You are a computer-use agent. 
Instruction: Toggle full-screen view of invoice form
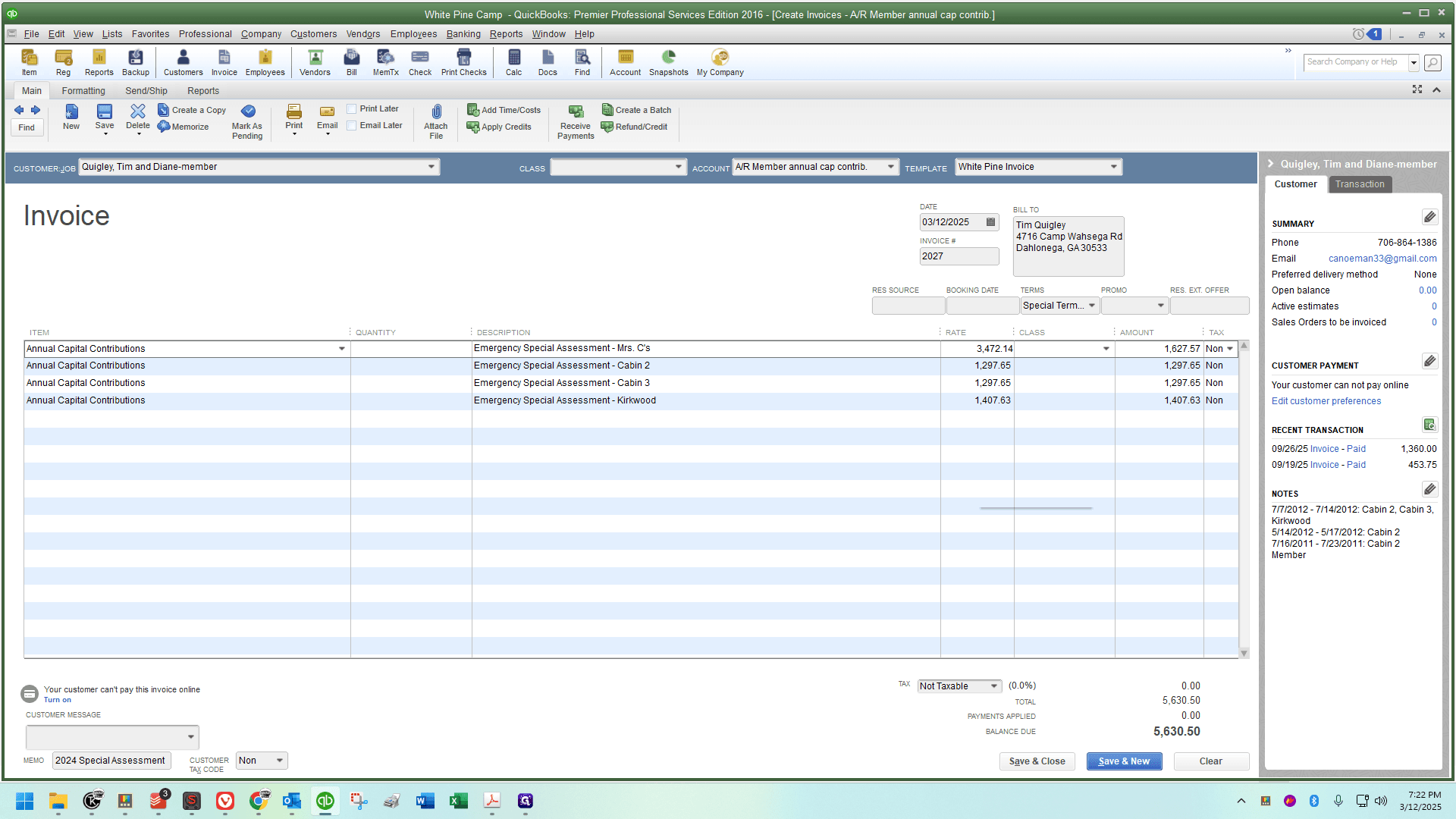pyautogui.click(x=1417, y=89)
